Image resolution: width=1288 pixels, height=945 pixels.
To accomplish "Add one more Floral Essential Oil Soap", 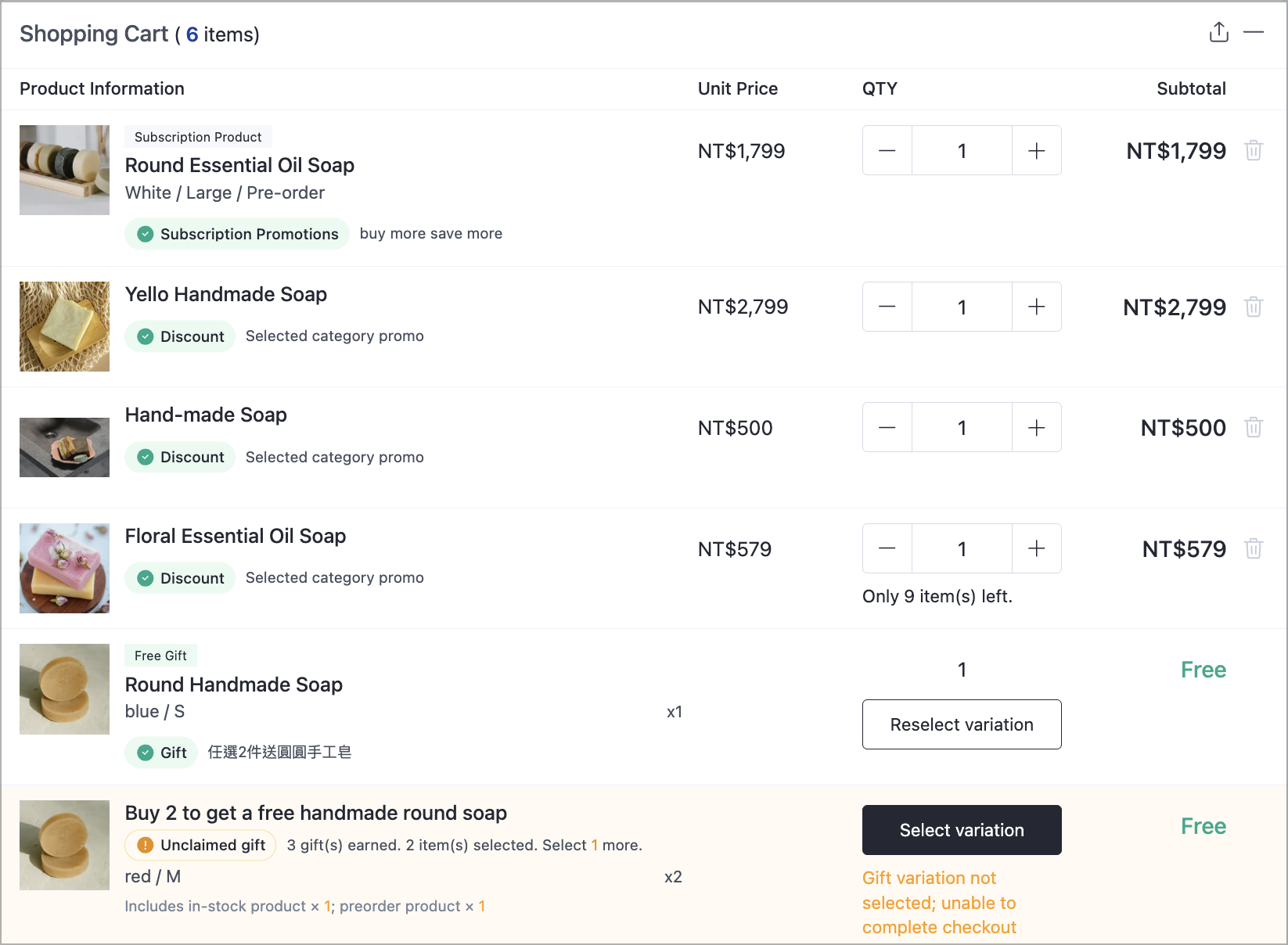I will pos(1037,548).
